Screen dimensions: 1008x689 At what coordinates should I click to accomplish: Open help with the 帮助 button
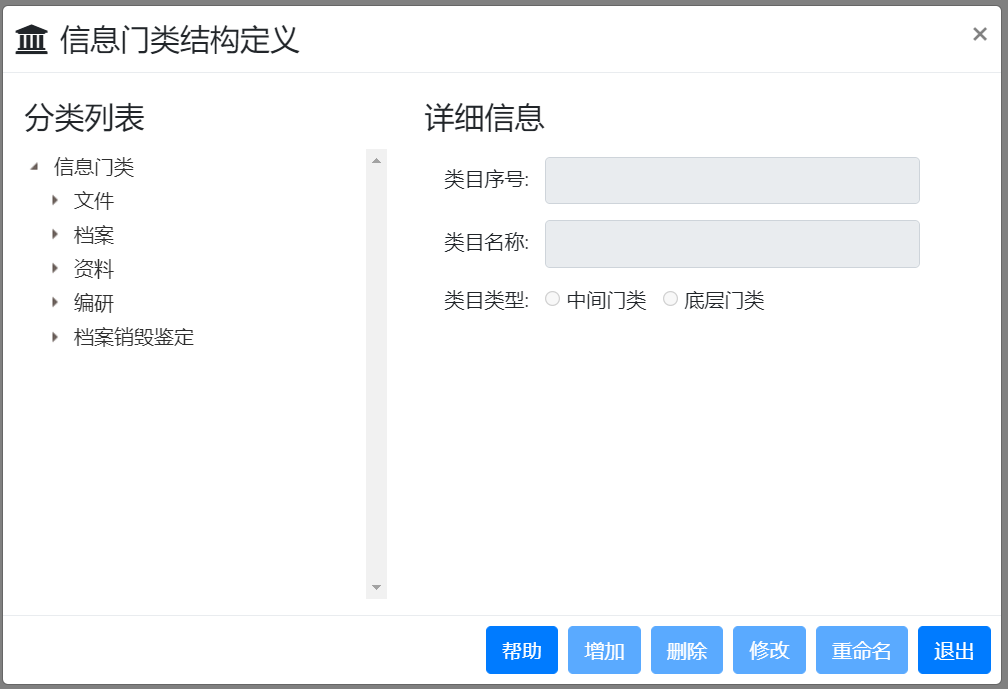[521, 651]
